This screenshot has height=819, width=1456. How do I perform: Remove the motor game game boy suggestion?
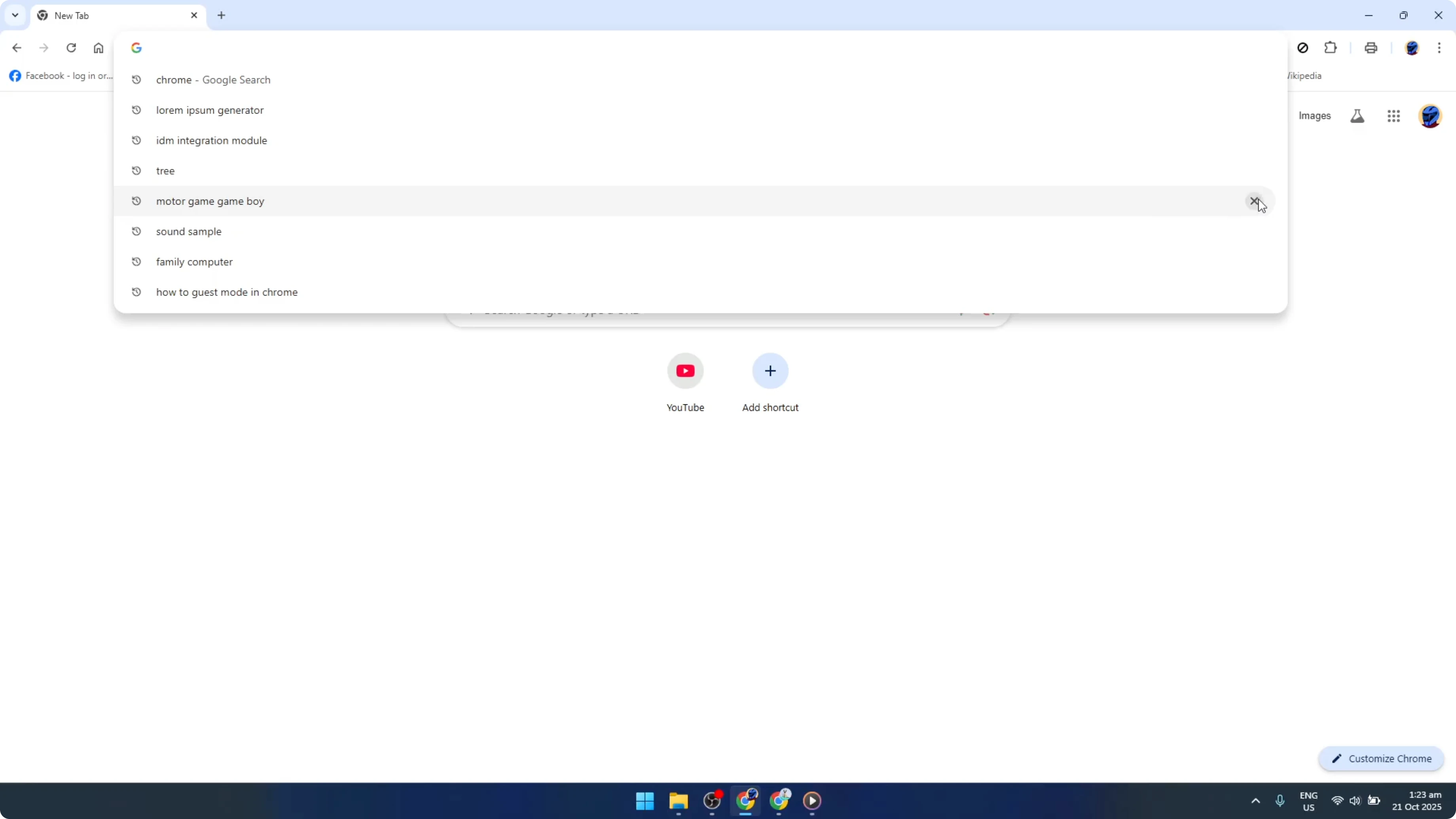tap(1254, 201)
